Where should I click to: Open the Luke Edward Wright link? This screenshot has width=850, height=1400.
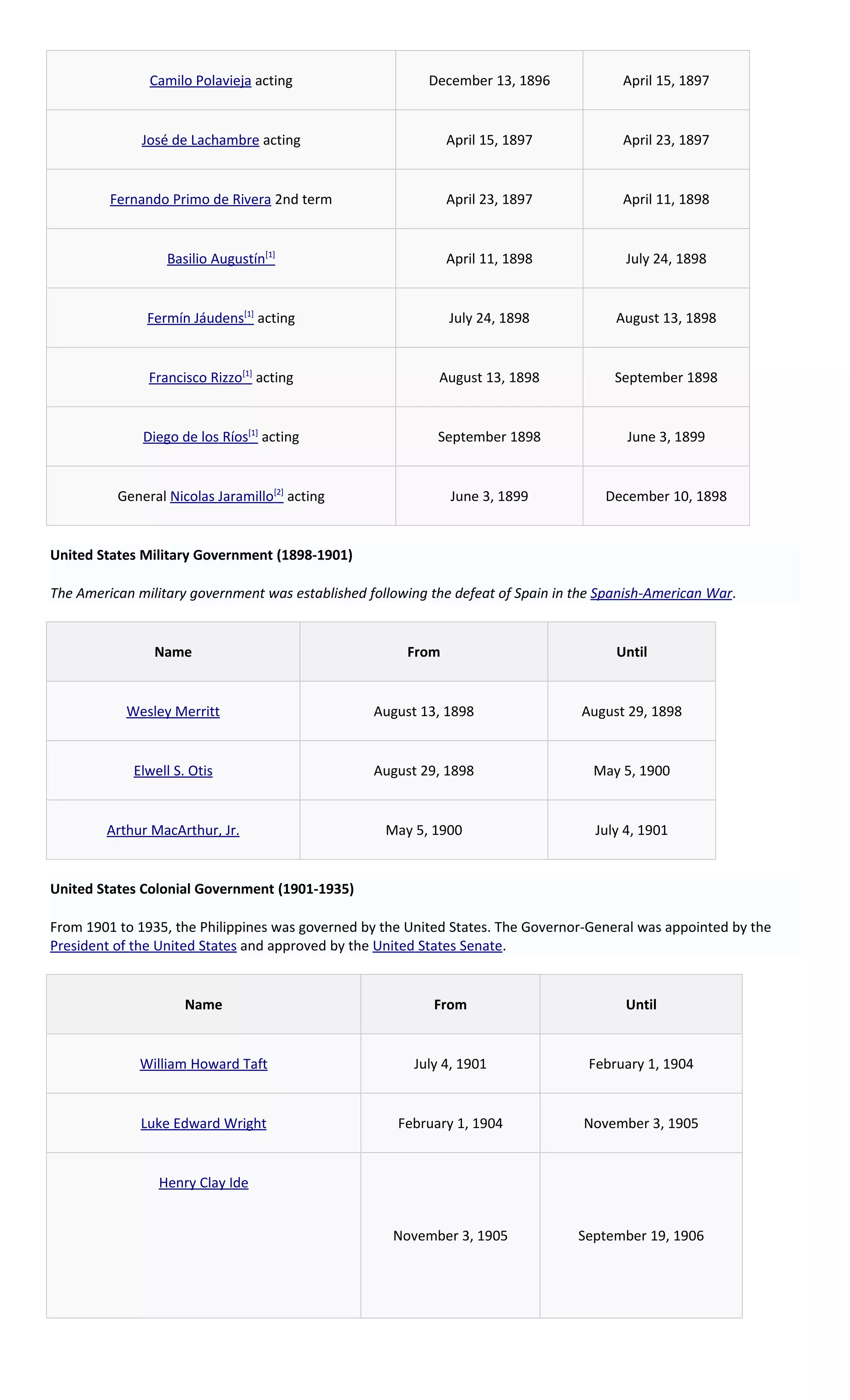tap(203, 1123)
